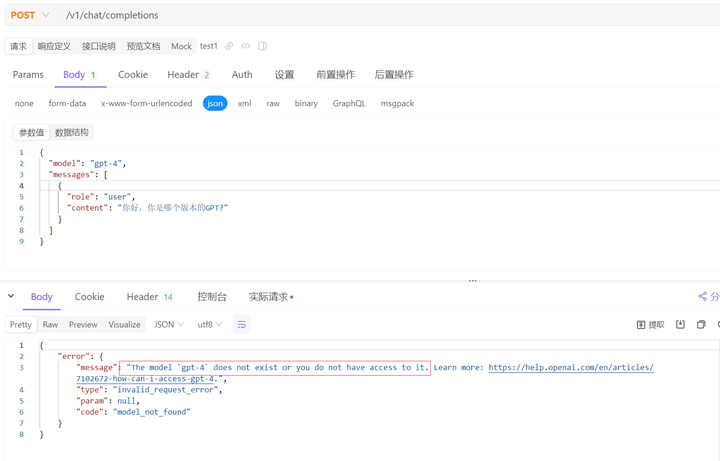The image size is (720, 461).
Task: Click the "content" line in request body
Action: [147, 208]
